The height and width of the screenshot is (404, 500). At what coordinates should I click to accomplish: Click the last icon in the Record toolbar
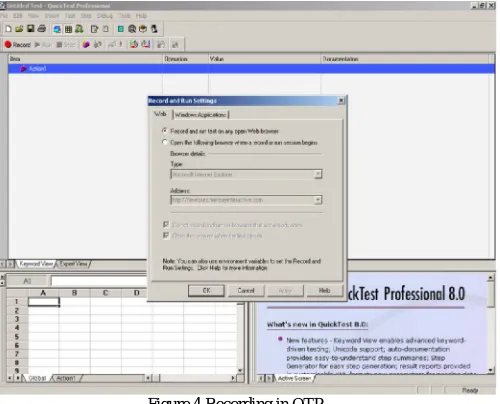175,44
